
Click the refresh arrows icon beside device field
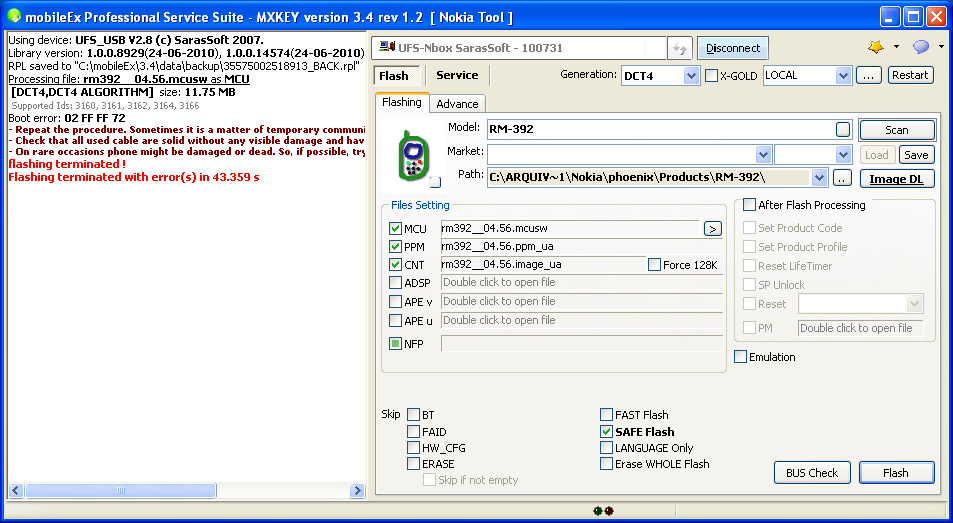click(680, 48)
